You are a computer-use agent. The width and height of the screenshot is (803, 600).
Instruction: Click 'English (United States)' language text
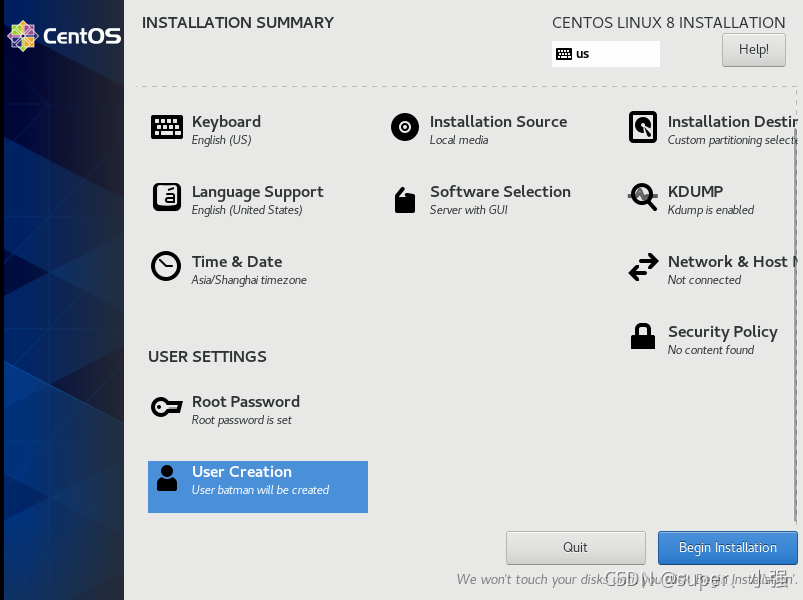(247, 210)
